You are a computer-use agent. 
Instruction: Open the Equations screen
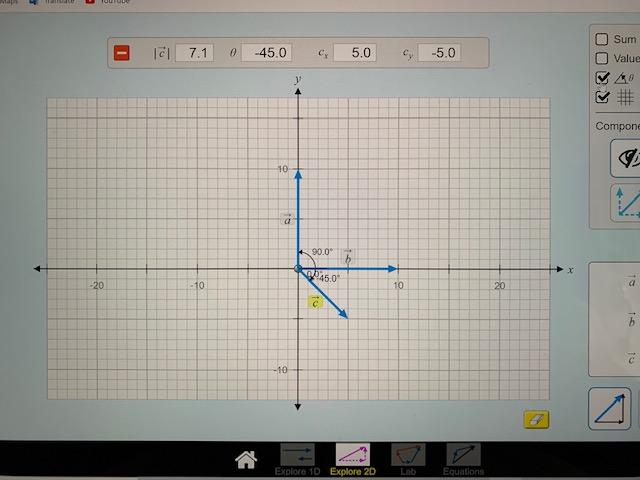click(463, 460)
